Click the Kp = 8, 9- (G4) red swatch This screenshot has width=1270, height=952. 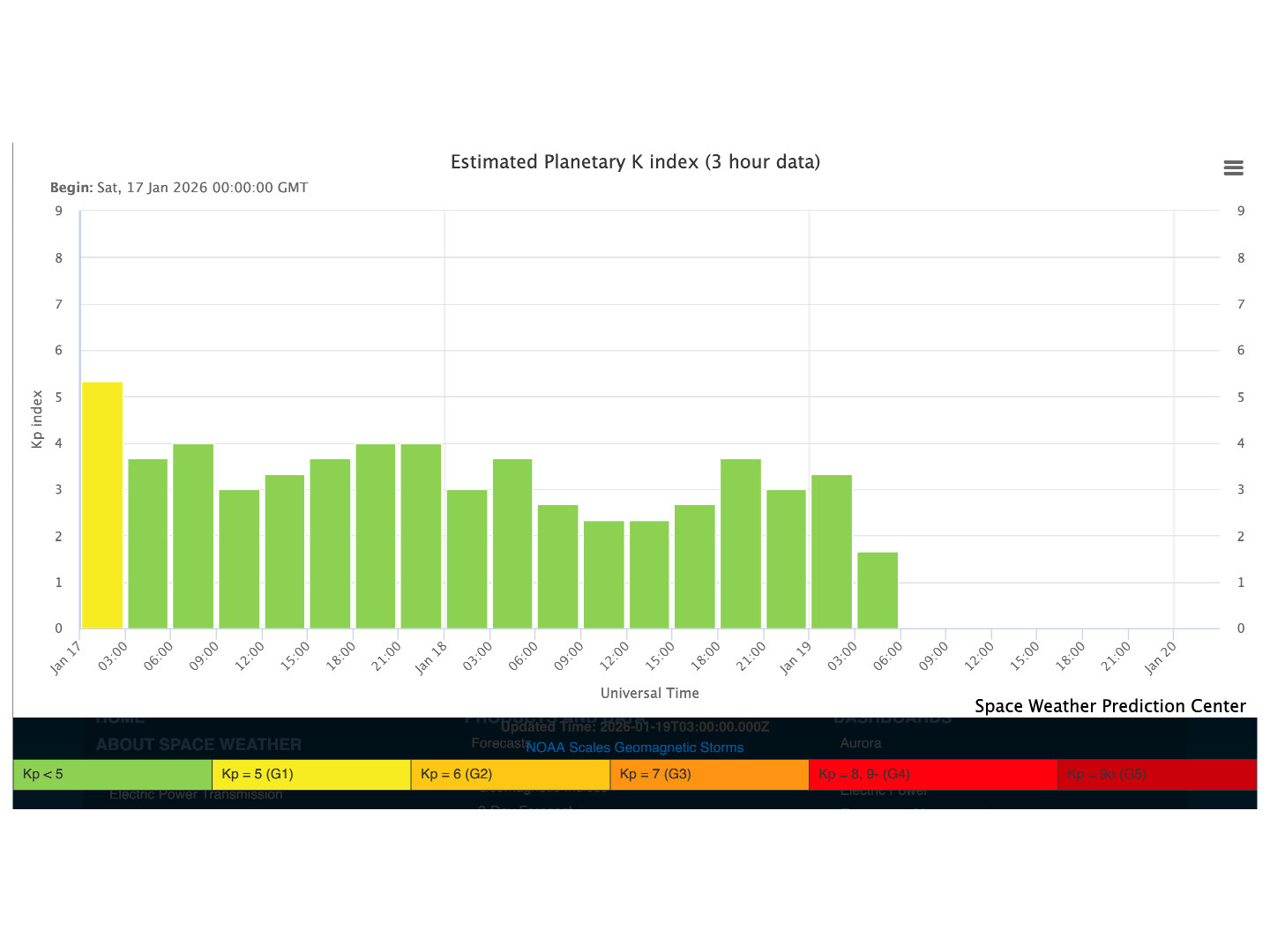coord(932,775)
